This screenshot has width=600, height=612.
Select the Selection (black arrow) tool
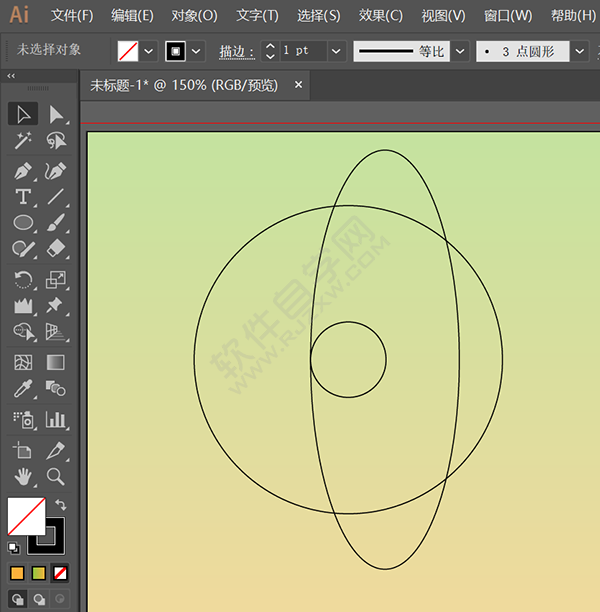pyautogui.click(x=23, y=114)
